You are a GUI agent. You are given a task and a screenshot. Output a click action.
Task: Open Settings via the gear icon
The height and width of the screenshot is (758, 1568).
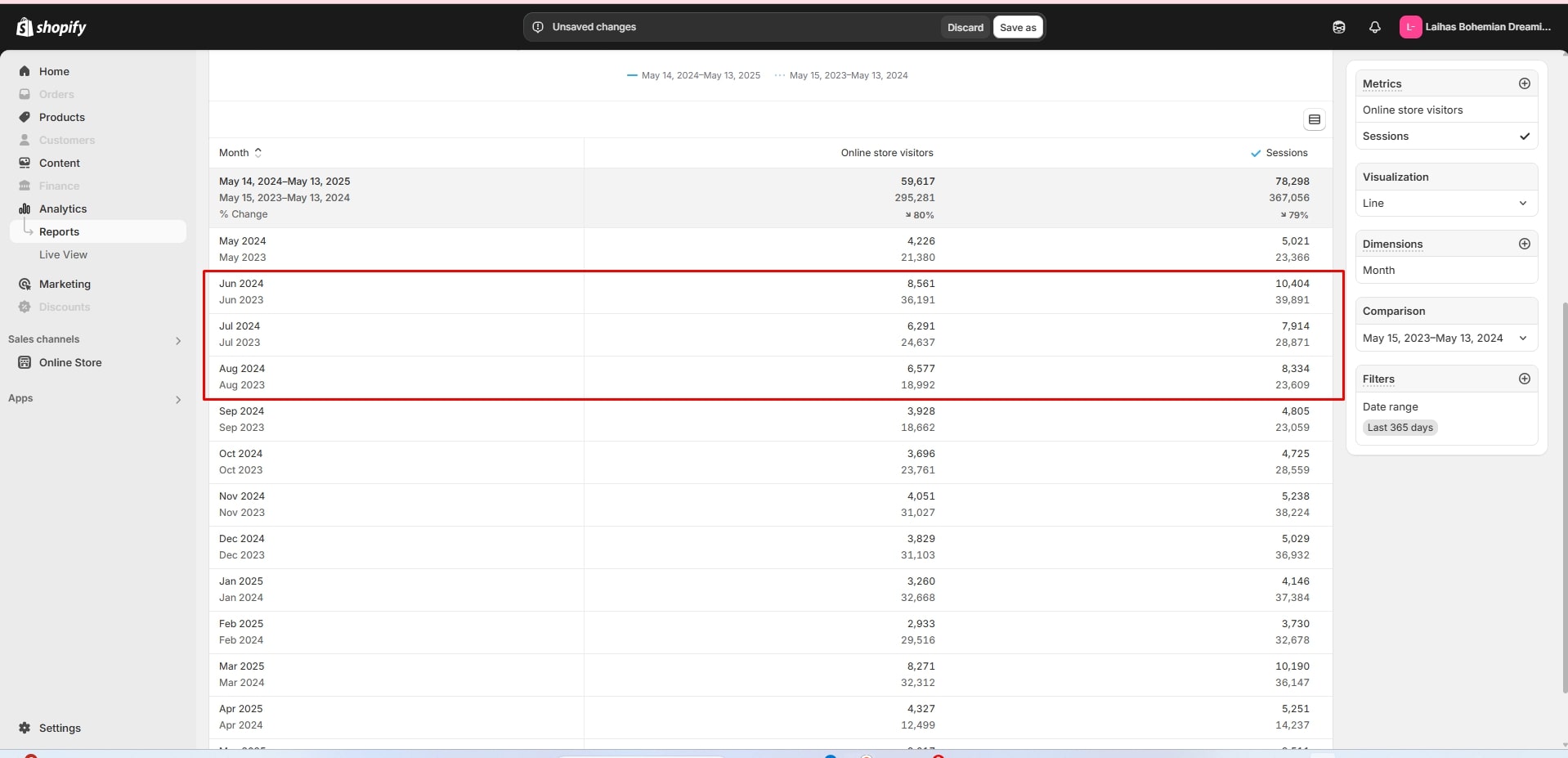pyautogui.click(x=25, y=728)
